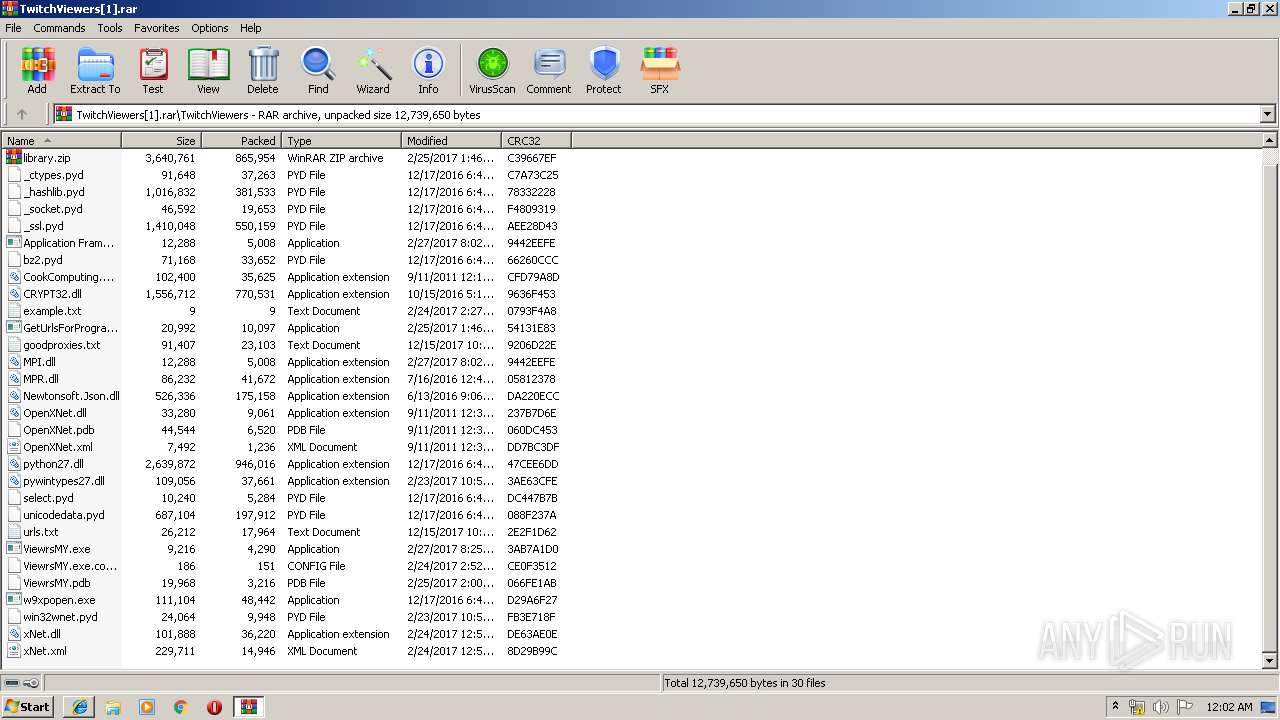Select win32wnet.pyd file row
The height and width of the screenshot is (720, 1280).
tap(283, 617)
